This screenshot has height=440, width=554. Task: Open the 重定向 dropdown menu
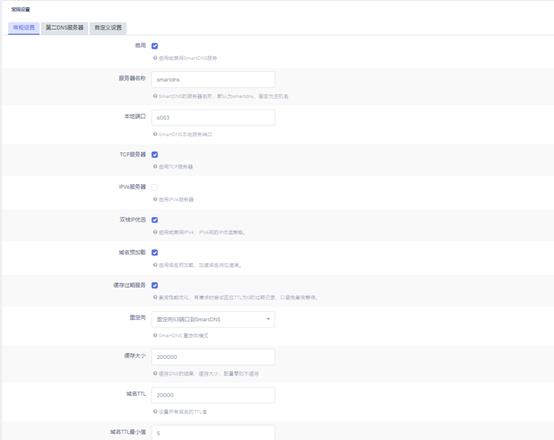[213, 319]
